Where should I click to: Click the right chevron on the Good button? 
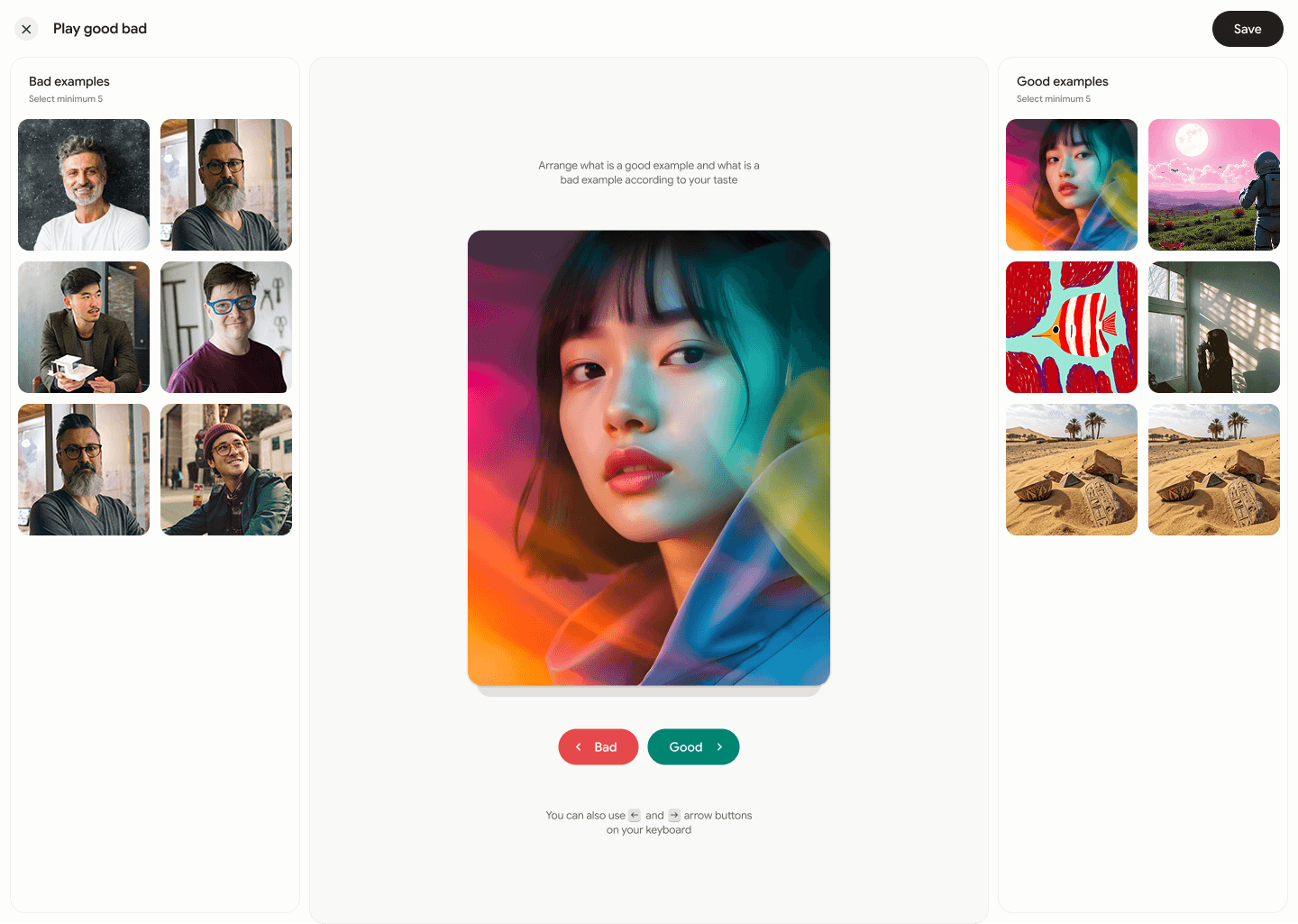click(x=719, y=747)
